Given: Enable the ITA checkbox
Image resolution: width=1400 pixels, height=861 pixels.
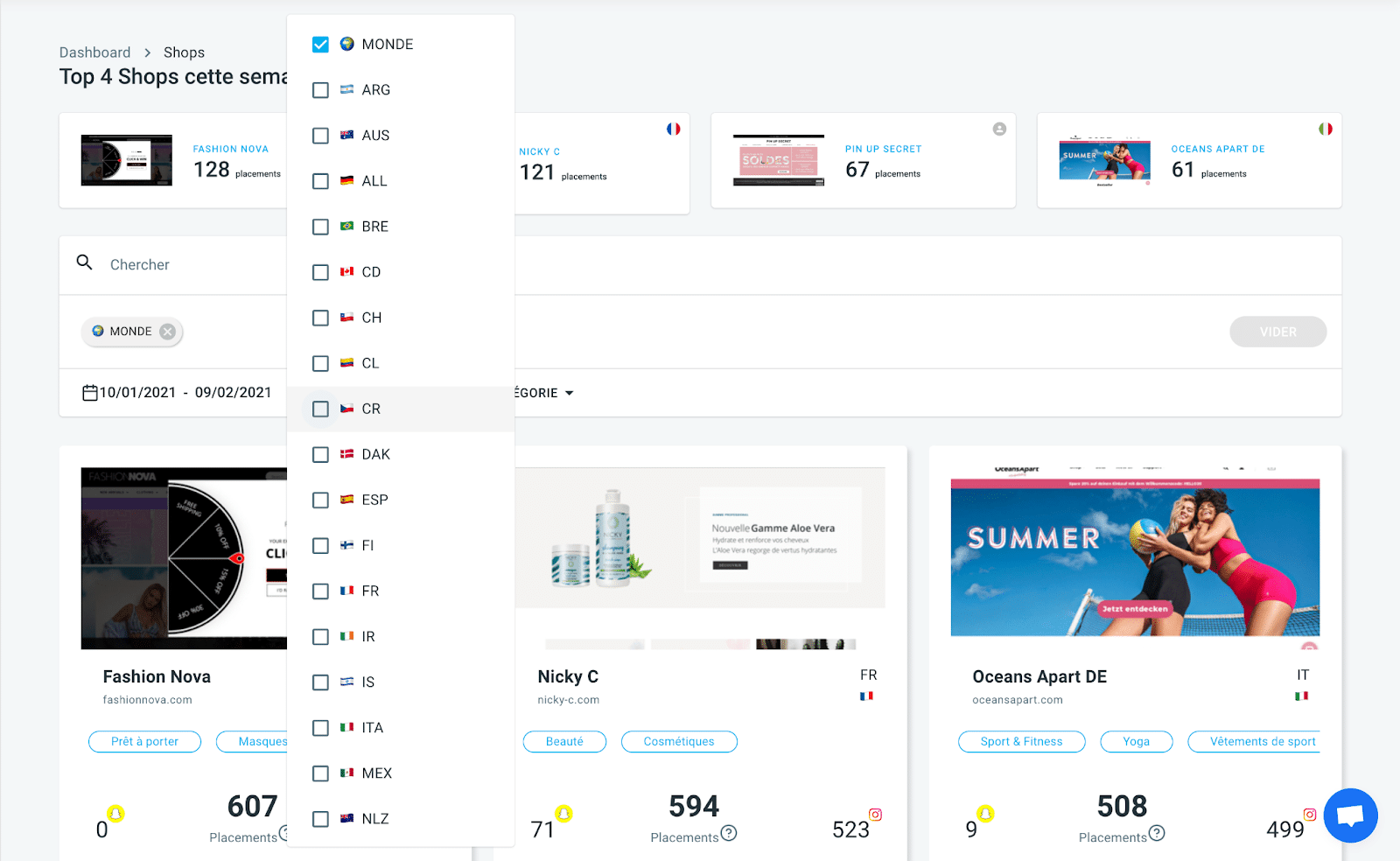Looking at the screenshot, I should point(321,728).
